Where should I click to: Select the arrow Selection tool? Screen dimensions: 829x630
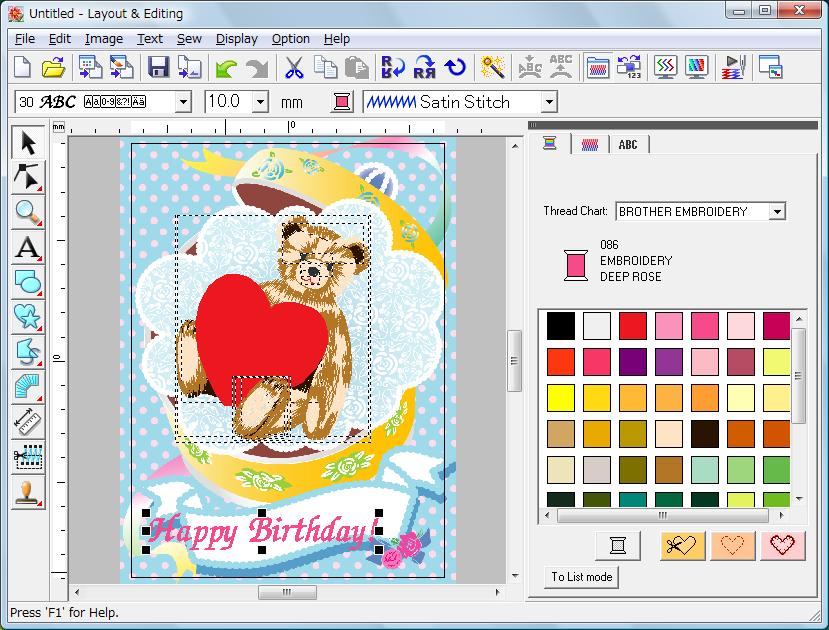[28, 142]
